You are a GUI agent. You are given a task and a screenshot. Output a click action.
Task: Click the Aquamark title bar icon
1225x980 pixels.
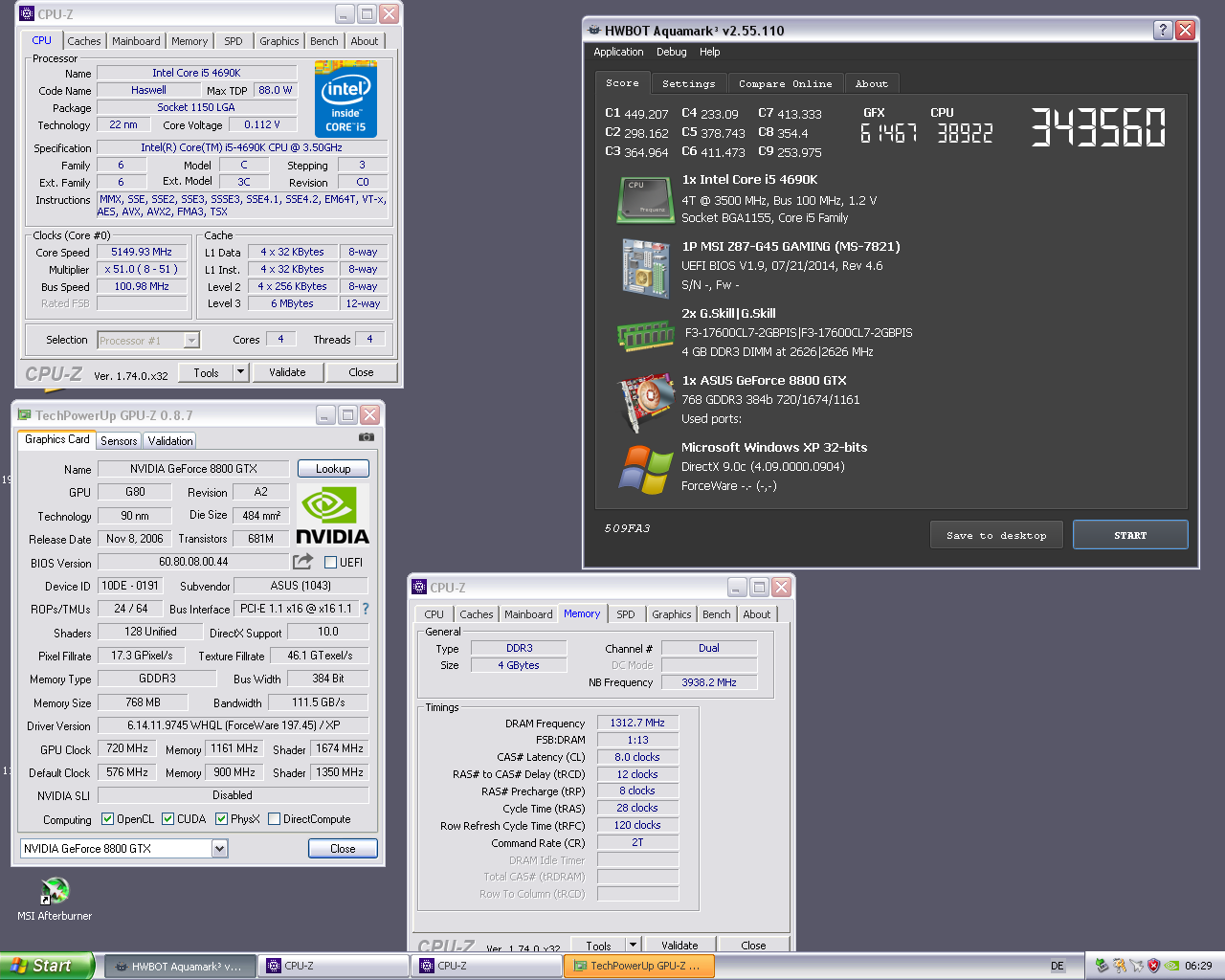click(593, 30)
